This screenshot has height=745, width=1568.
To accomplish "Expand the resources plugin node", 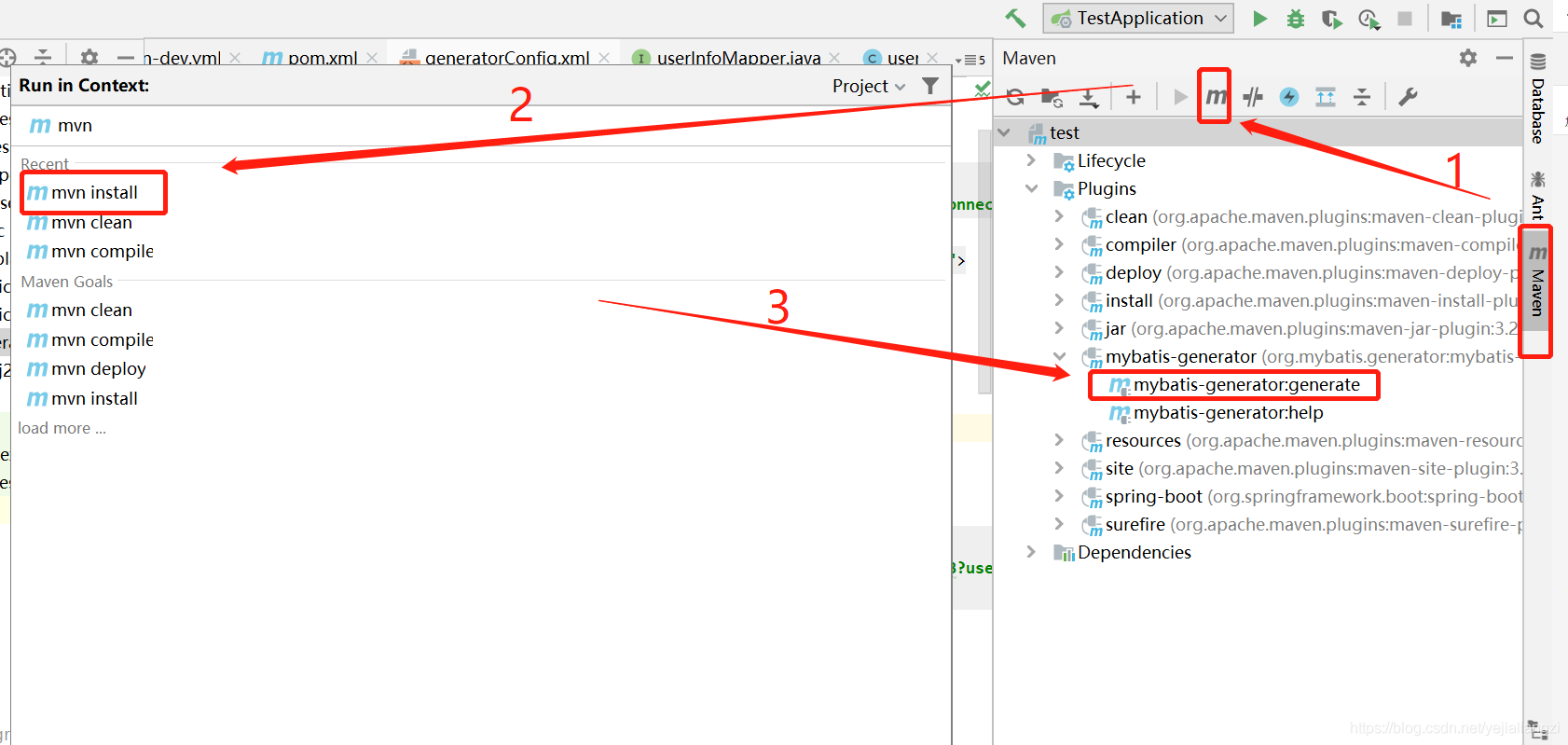I will (1059, 440).
